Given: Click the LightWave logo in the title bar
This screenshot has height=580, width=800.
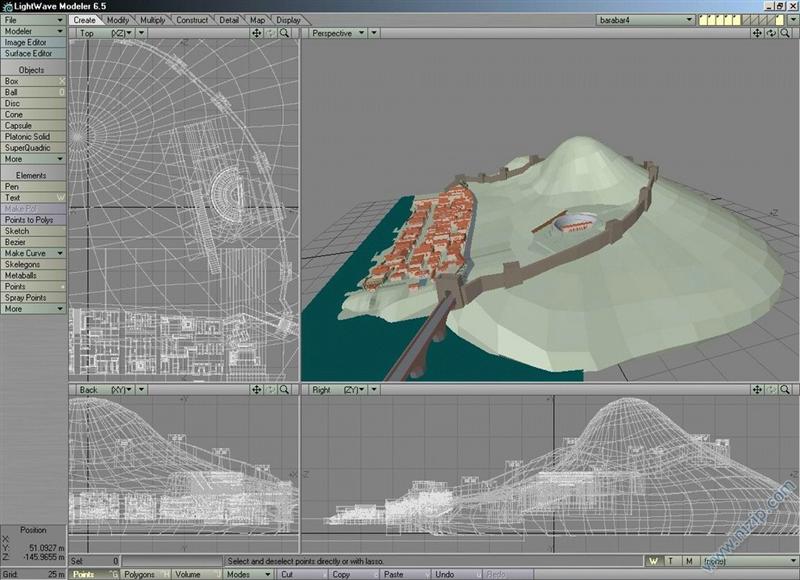Looking at the screenshot, I should pyautogui.click(x=7, y=6).
